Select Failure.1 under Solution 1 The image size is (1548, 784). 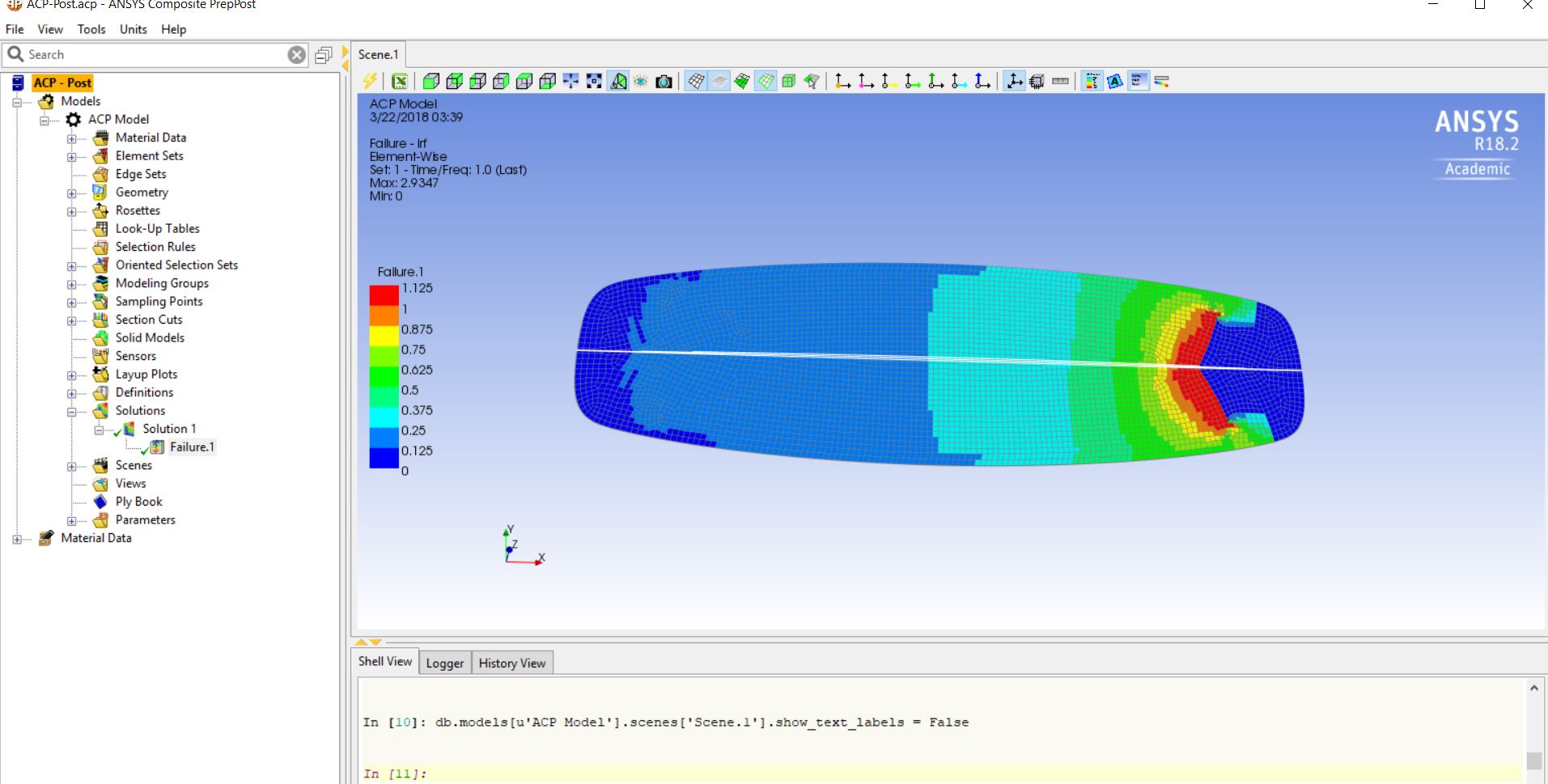[x=193, y=447]
